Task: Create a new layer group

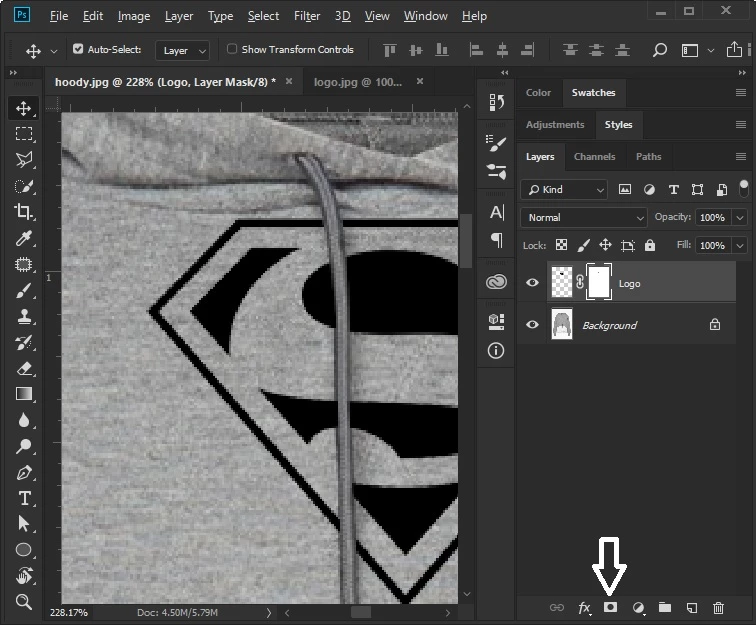Action: (665, 607)
